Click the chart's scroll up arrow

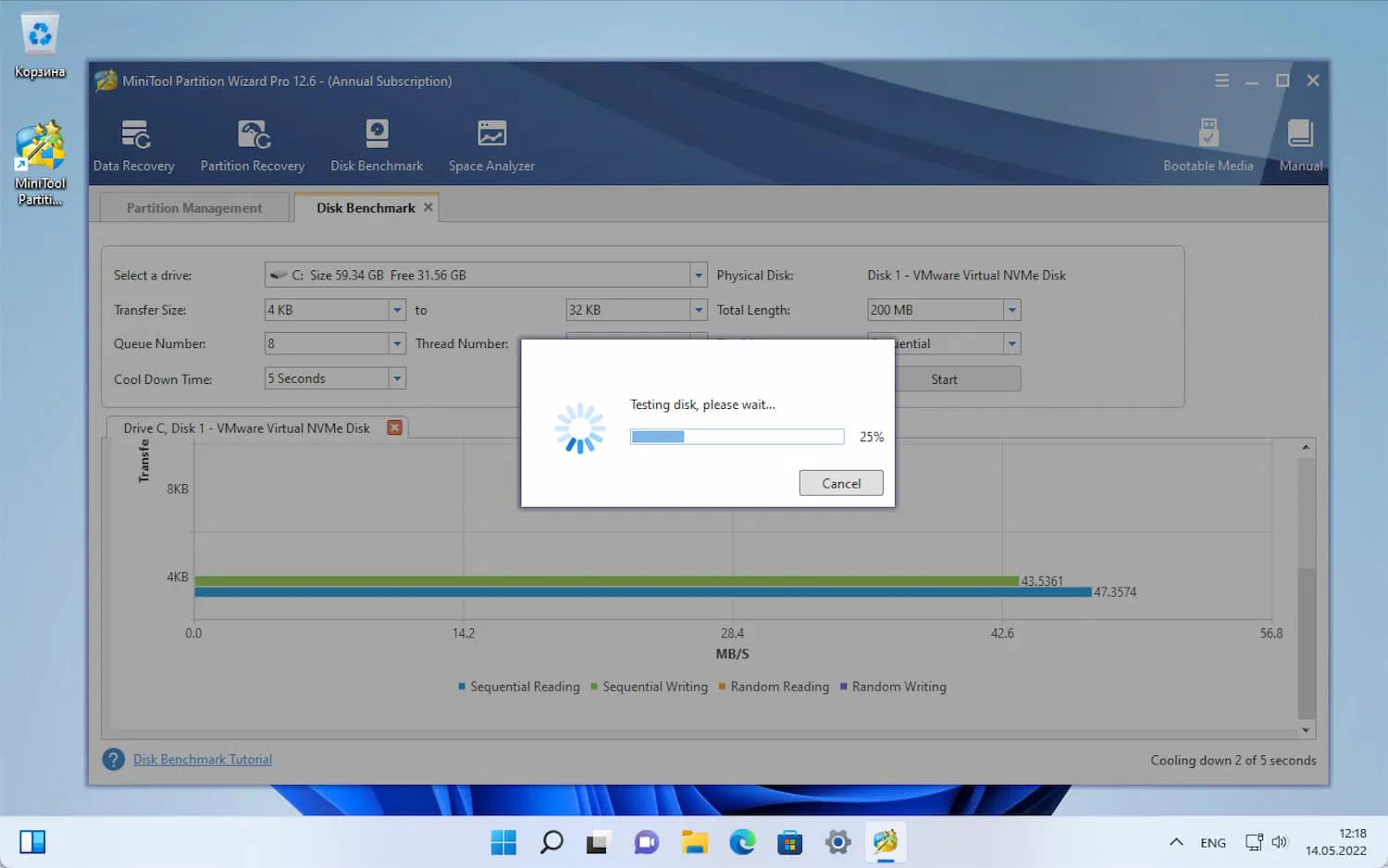click(x=1306, y=448)
